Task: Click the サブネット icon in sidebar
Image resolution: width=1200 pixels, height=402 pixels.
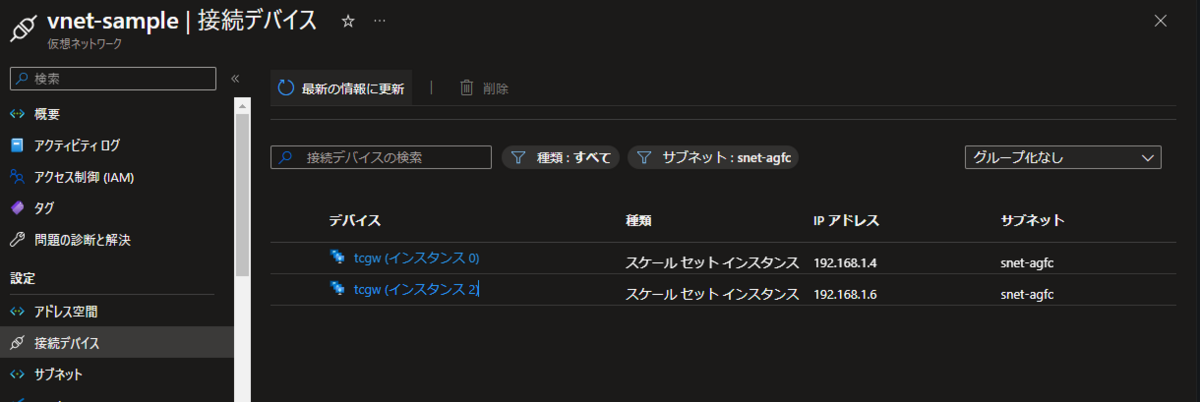Action: point(17,374)
